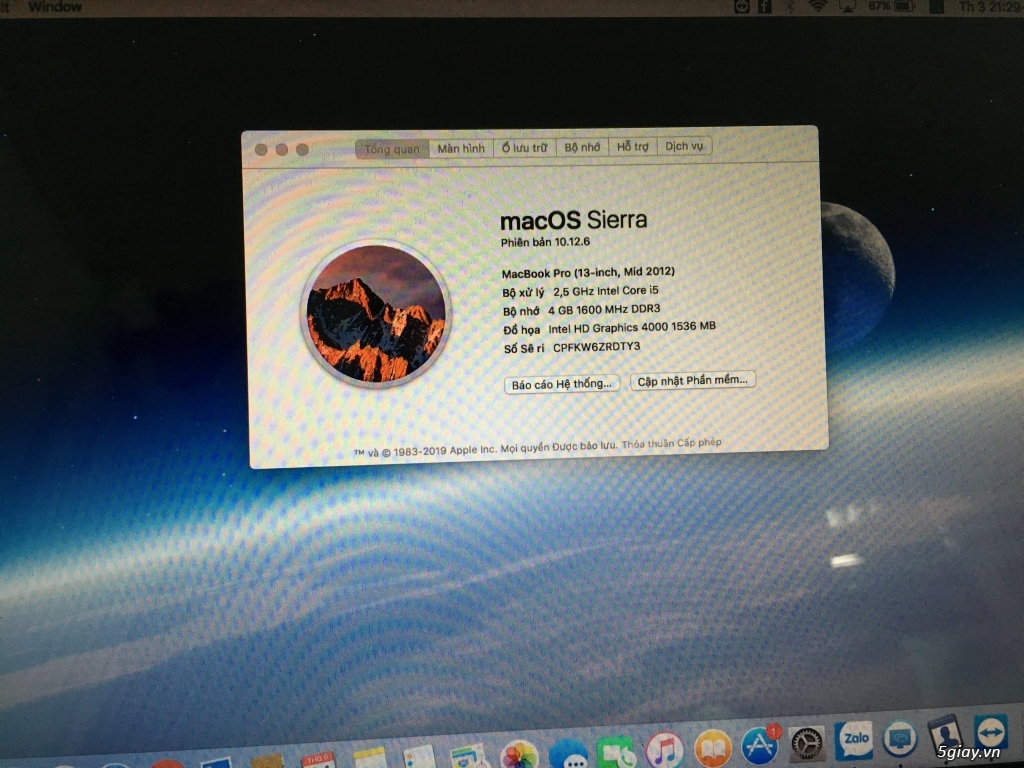The height and width of the screenshot is (768, 1024).
Task: Open the Bluetooth menu bar icon
Action: coord(790,7)
